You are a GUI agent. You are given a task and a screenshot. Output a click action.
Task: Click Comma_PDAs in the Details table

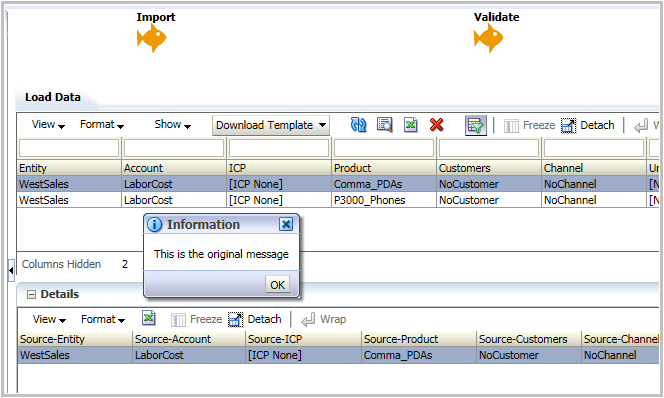[419, 355]
